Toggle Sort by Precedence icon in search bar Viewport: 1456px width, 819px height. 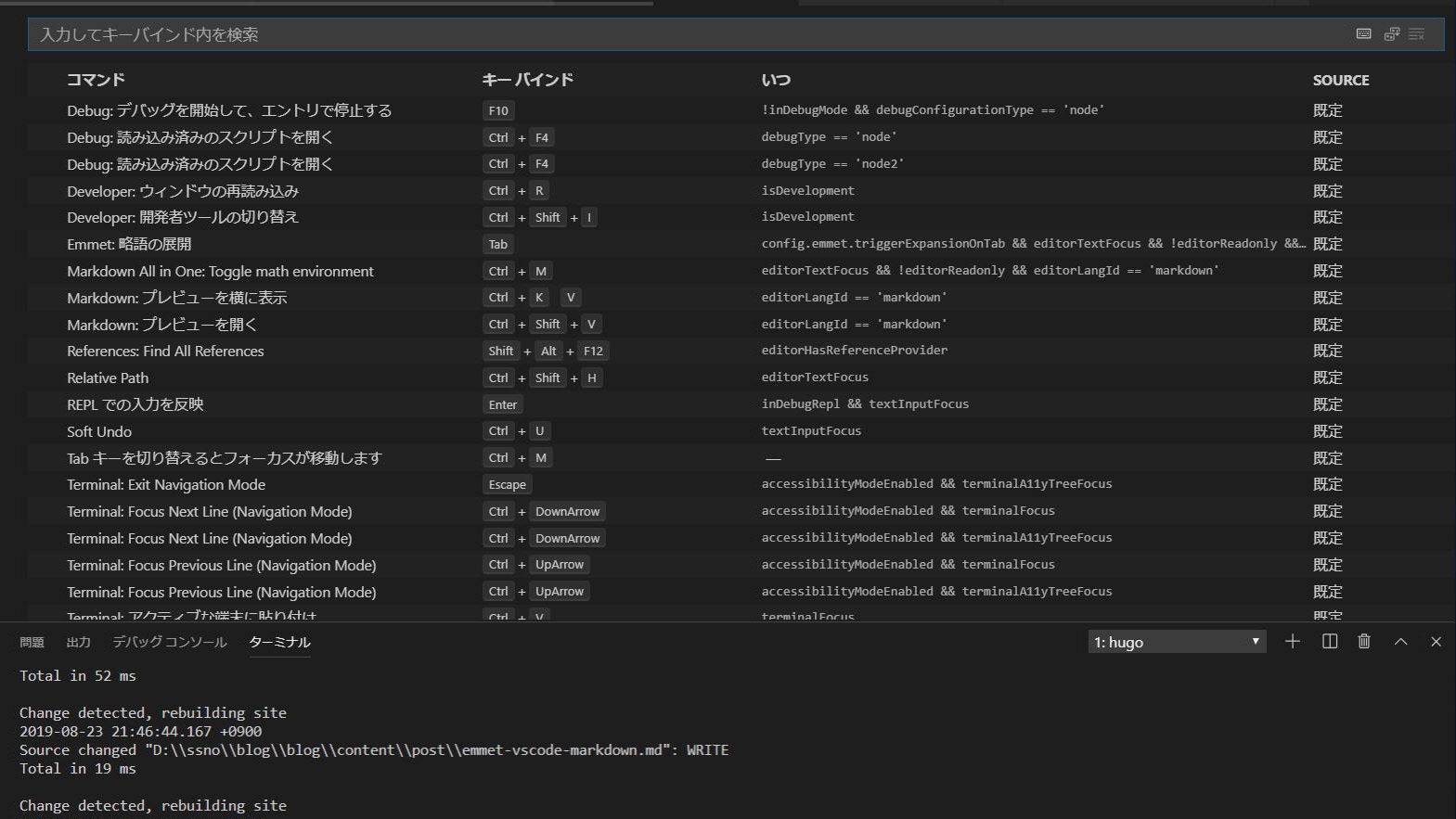[1391, 34]
